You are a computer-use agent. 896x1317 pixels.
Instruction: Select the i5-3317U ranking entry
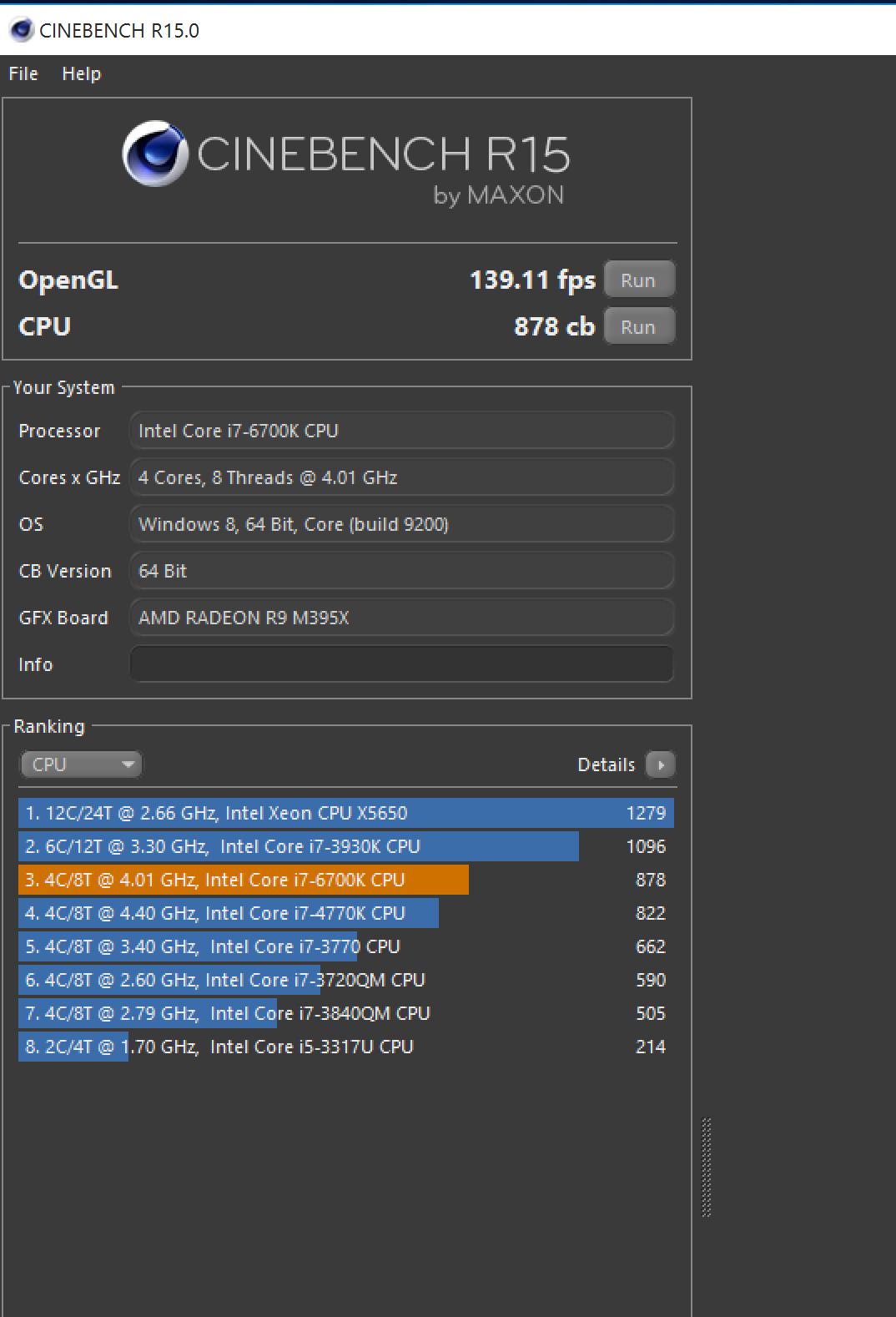pos(346,1047)
